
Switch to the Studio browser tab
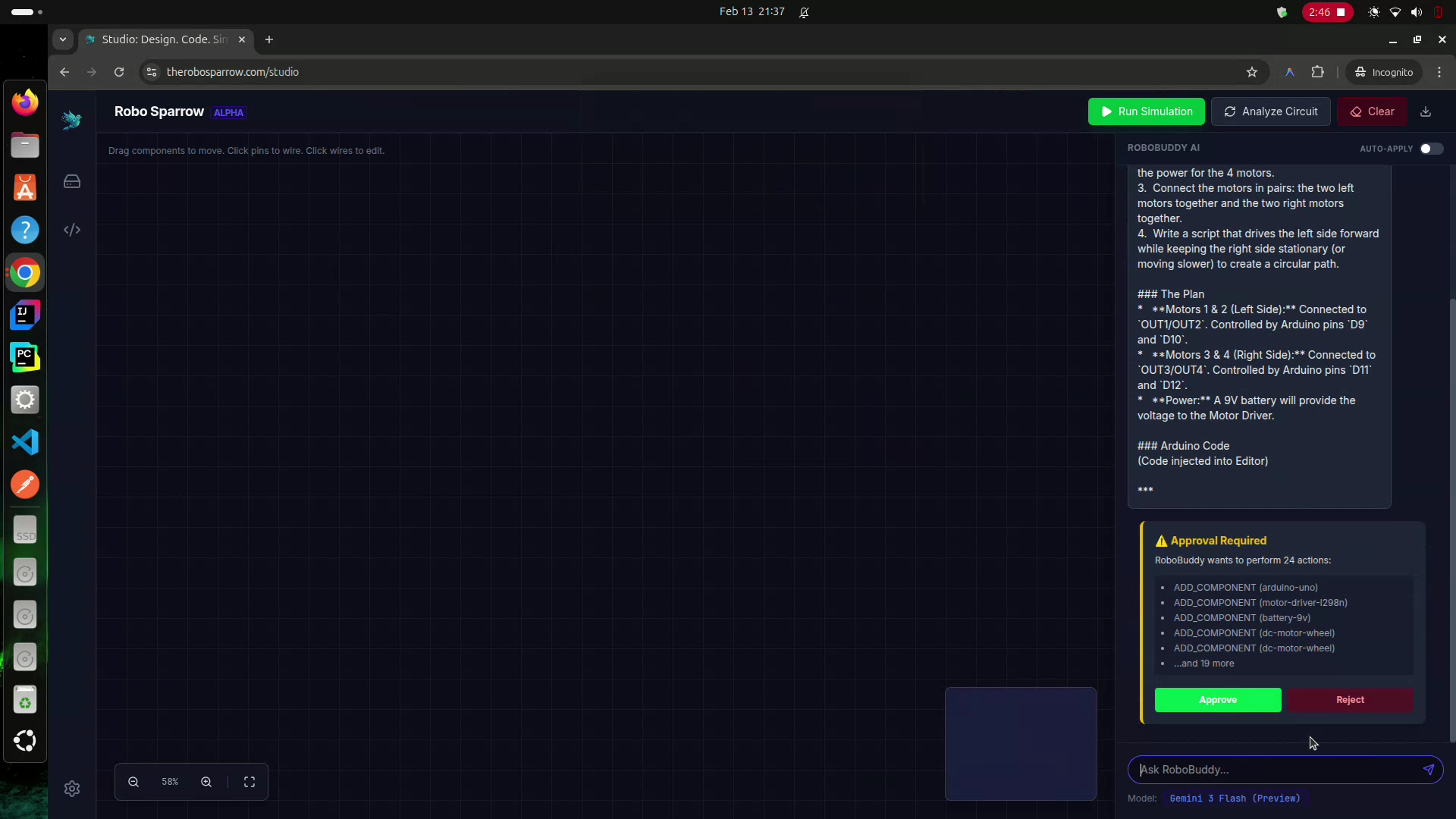pyautogui.click(x=163, y=39)
